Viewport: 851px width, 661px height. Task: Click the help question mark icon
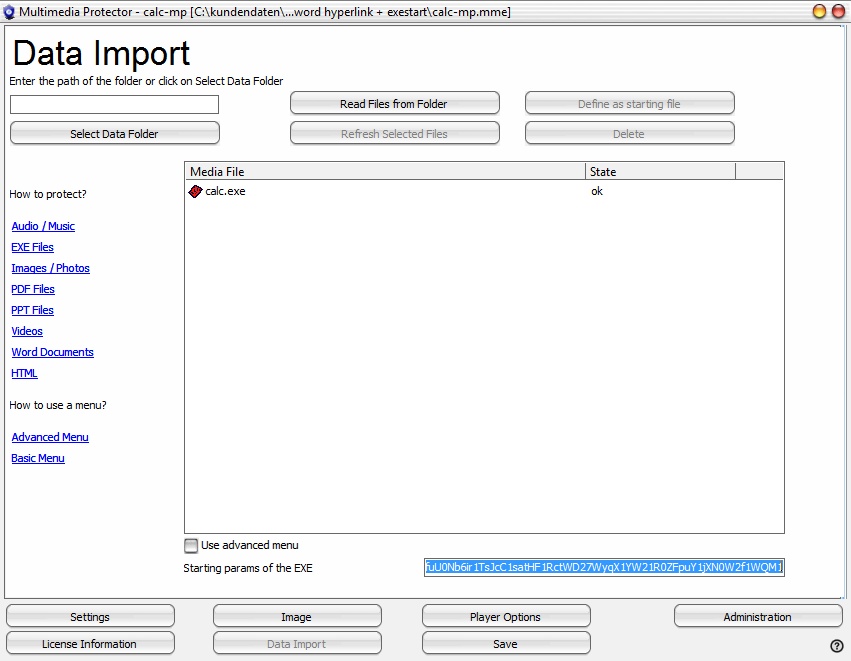837,646
